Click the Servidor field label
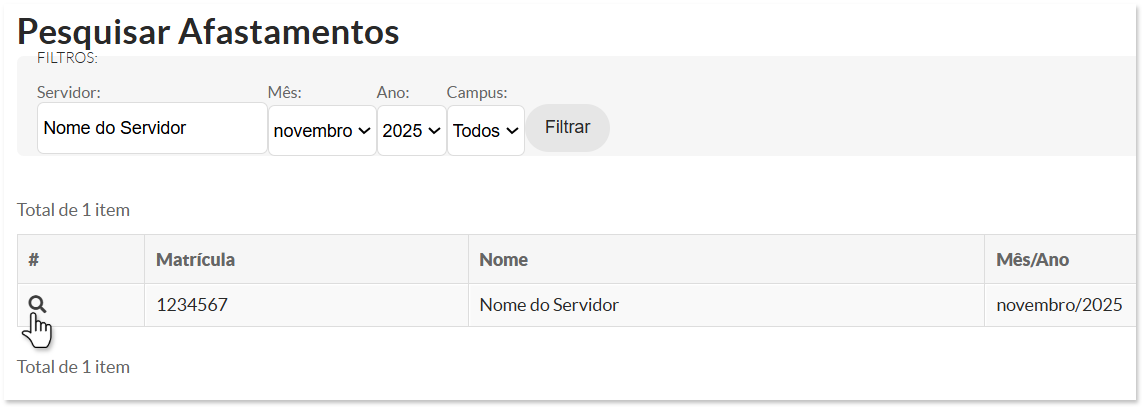Image resolution: width=1142 pixels, height=407 pixels. [69, 92]
